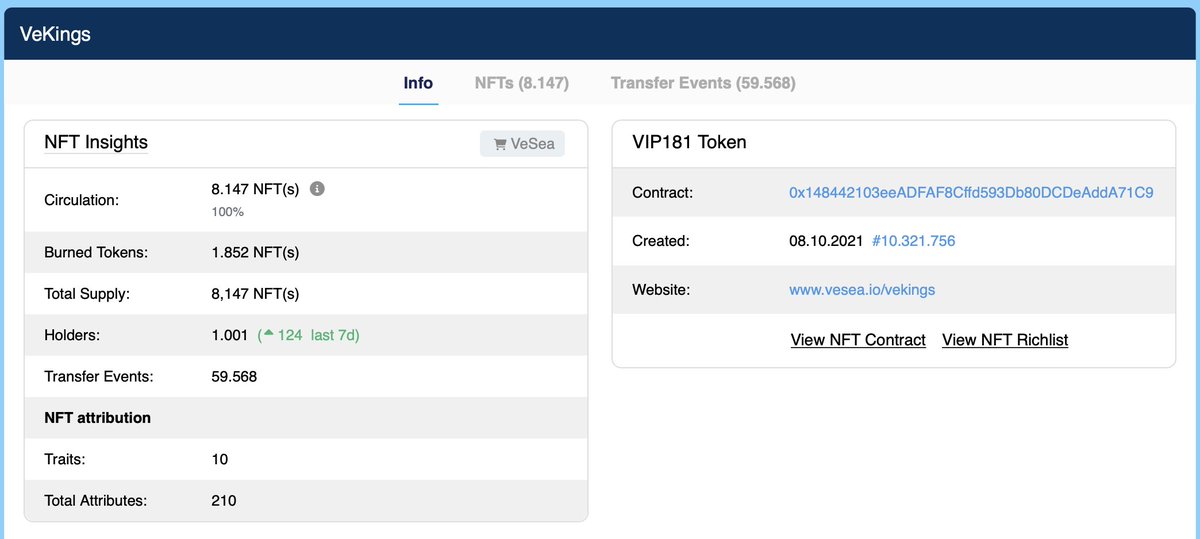
Task: Select the 8.147 NFT(s) circulation value
Action: [255, 188]
